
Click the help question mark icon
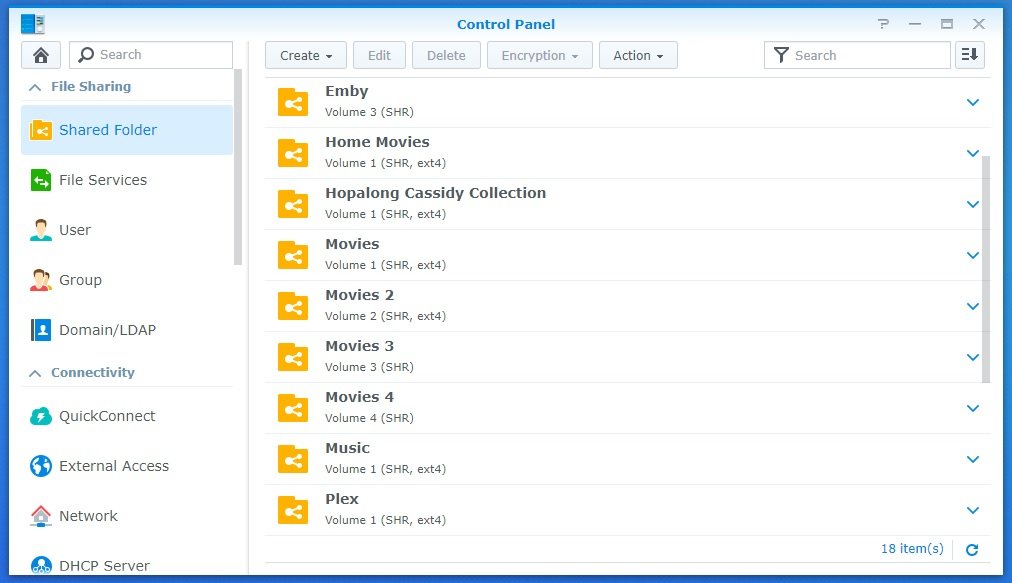(x=883, y=24)
